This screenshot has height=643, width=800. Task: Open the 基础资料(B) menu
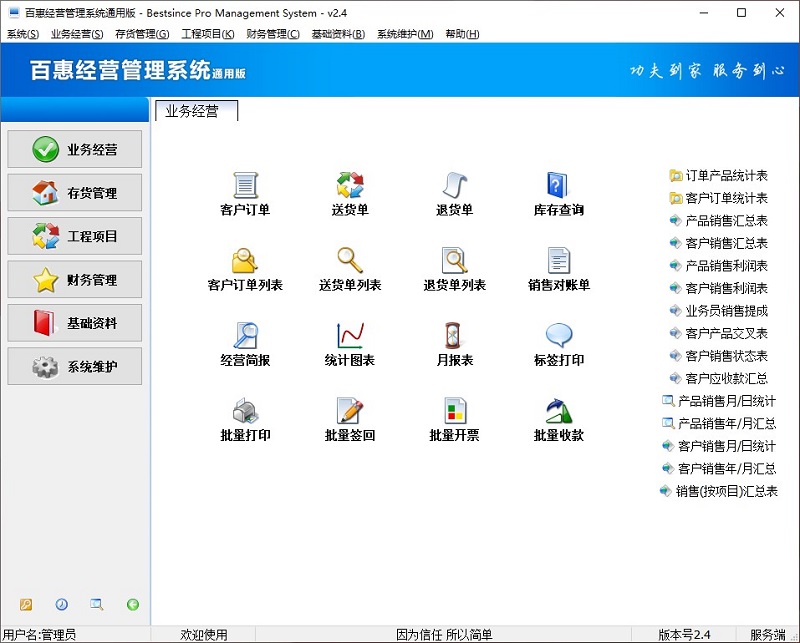pos(338,34)
